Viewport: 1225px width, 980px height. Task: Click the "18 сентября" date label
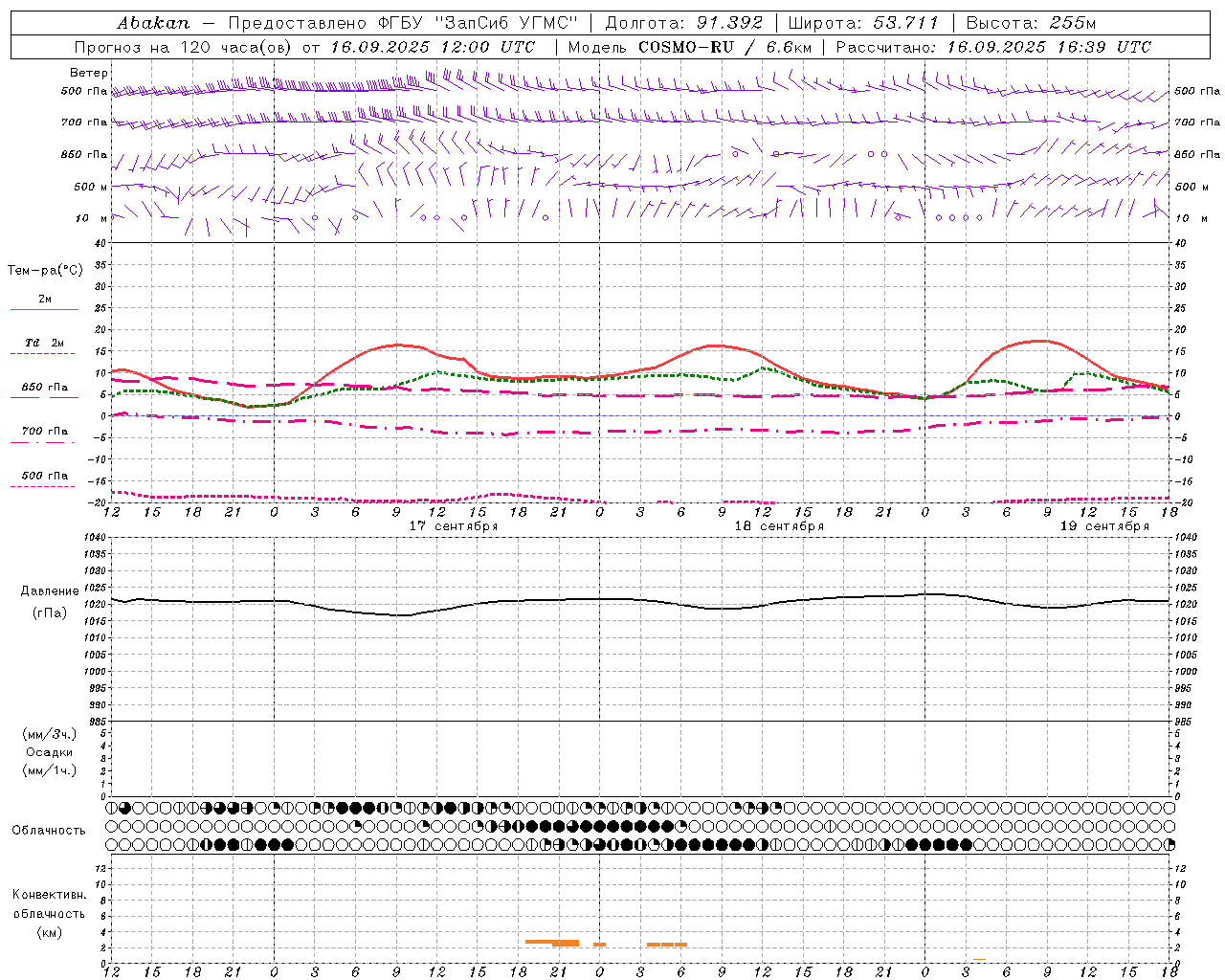point(779,526)
